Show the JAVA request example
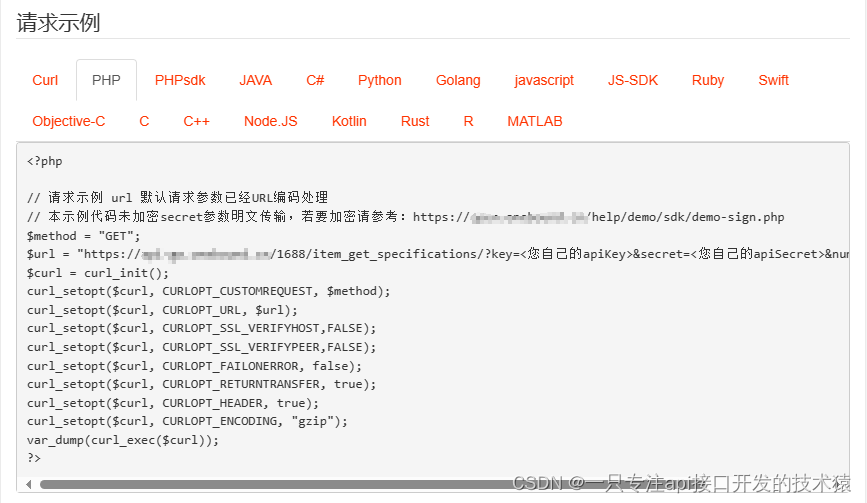Image resolution: width=867 pixels, height=503 pixels. click(255, 81)
